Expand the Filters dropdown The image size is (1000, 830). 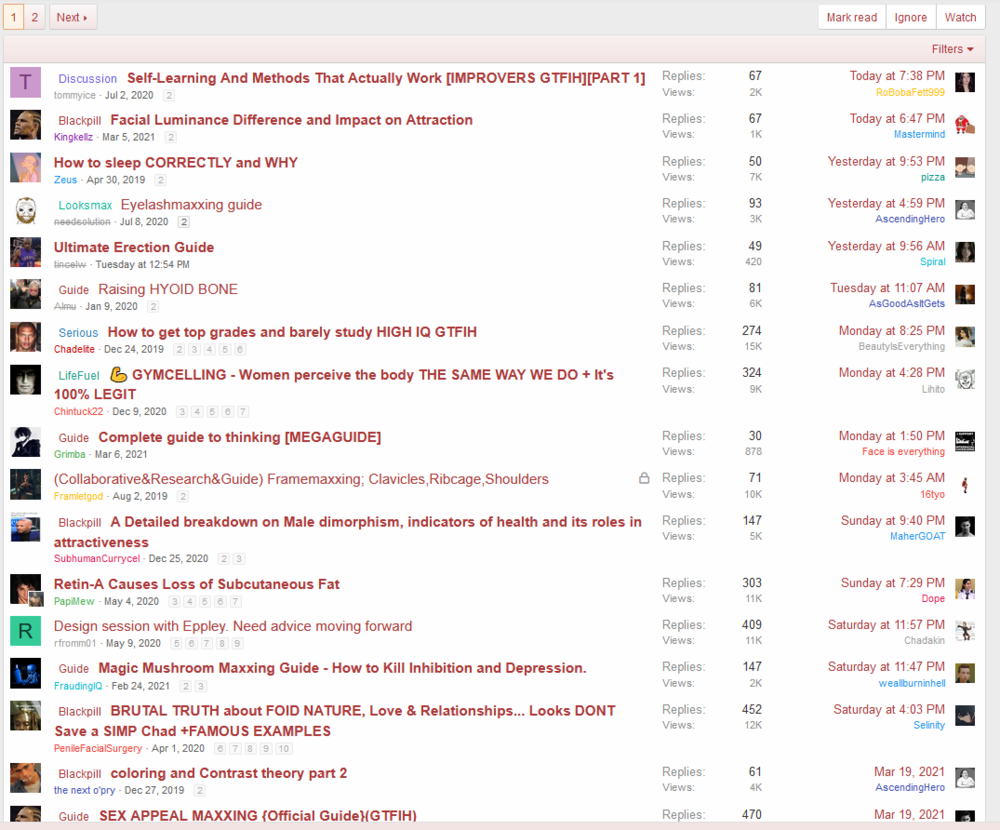952,49
